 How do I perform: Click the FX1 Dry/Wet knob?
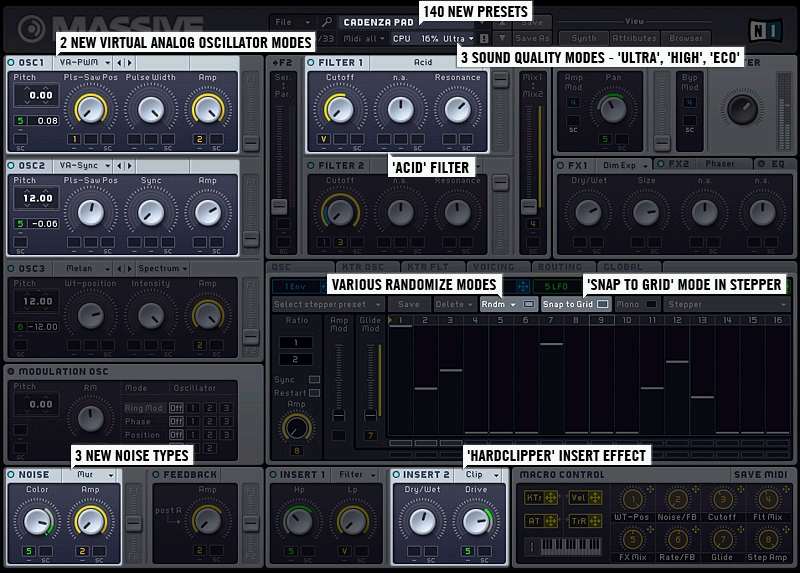coord(588,213)
